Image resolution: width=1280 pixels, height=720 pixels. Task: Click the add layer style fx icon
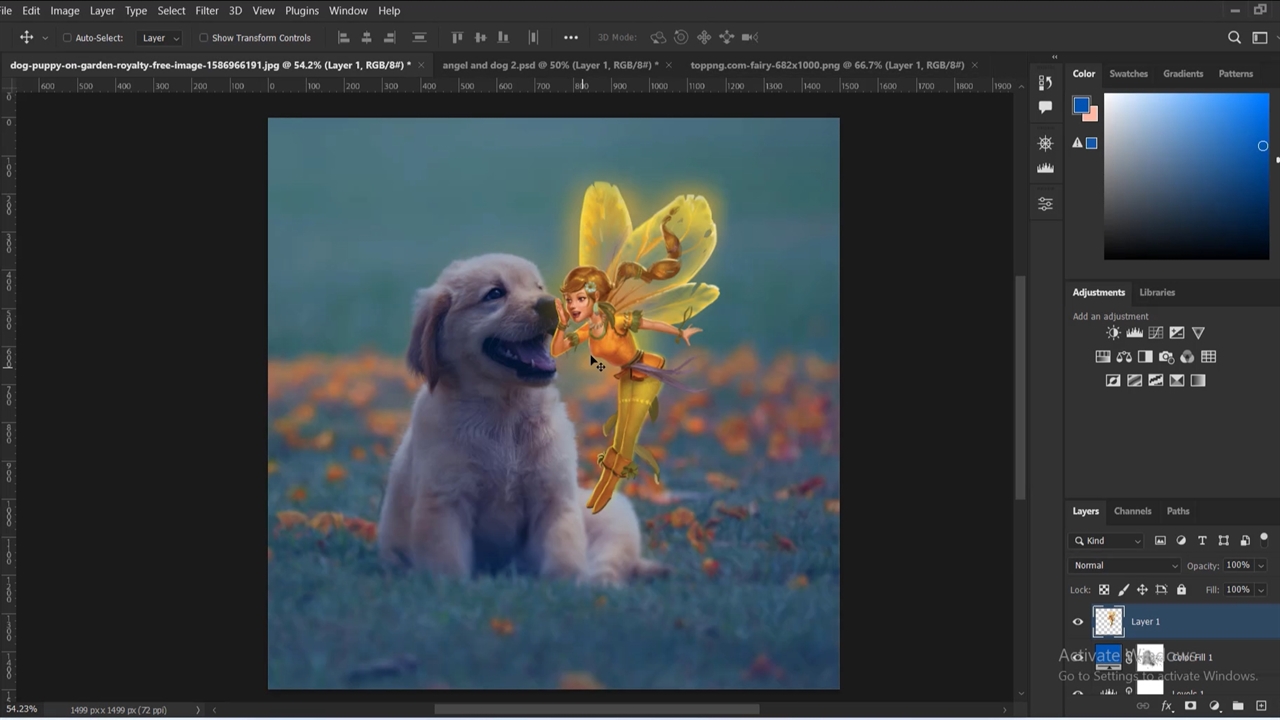click(1165, 706)
